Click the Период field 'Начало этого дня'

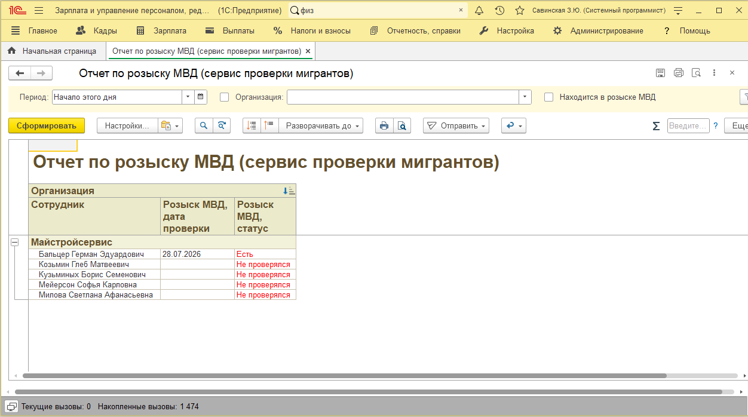tap(117, 97)
